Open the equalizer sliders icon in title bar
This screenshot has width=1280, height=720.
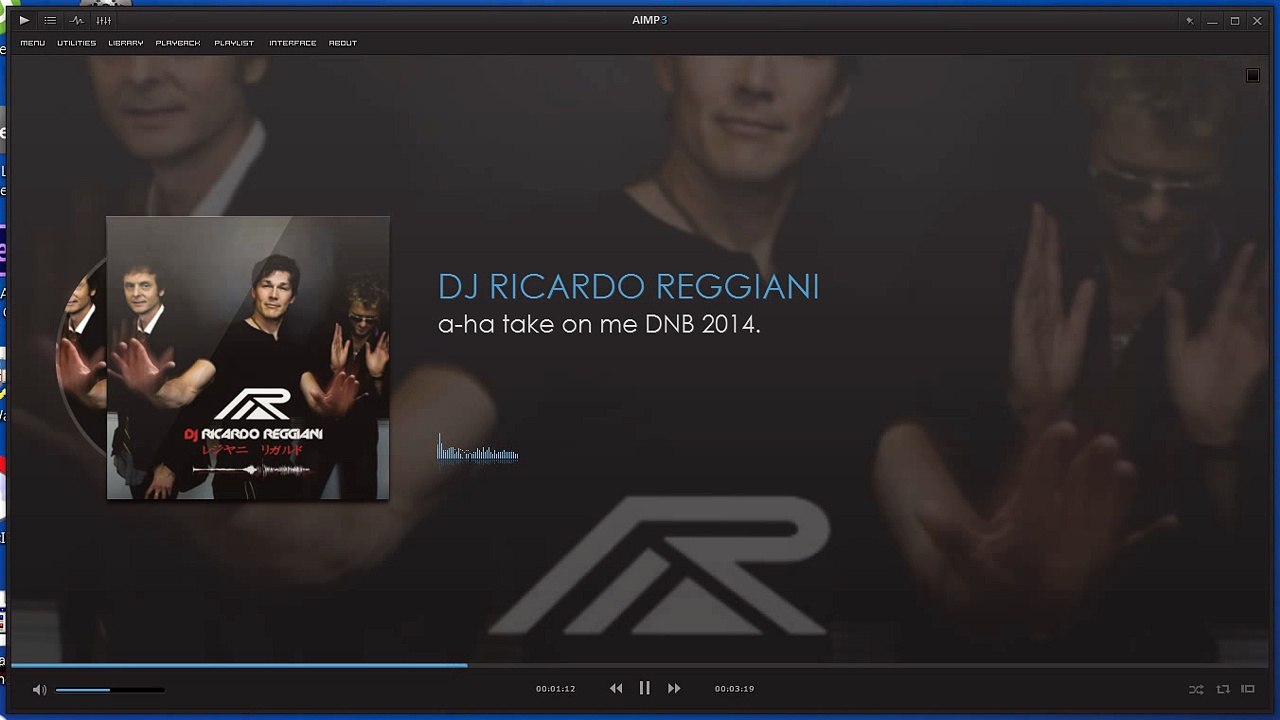pos(104,20)
